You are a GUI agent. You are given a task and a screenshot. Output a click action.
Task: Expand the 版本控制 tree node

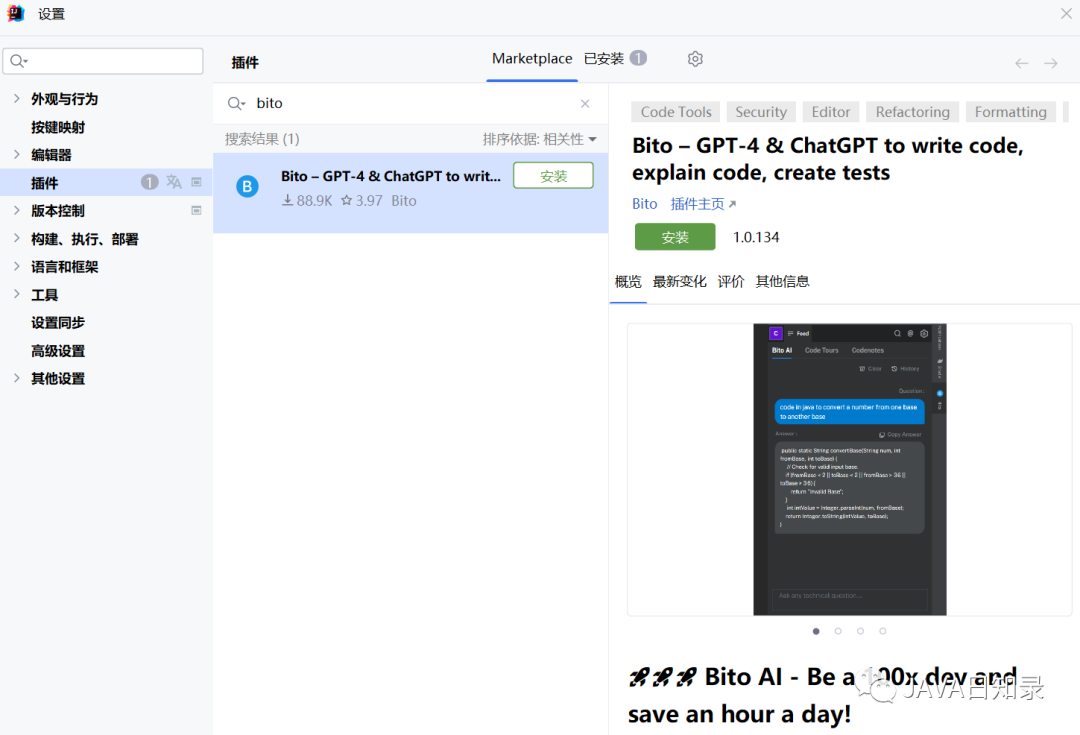pyautogui.click(x=17, y=210)
